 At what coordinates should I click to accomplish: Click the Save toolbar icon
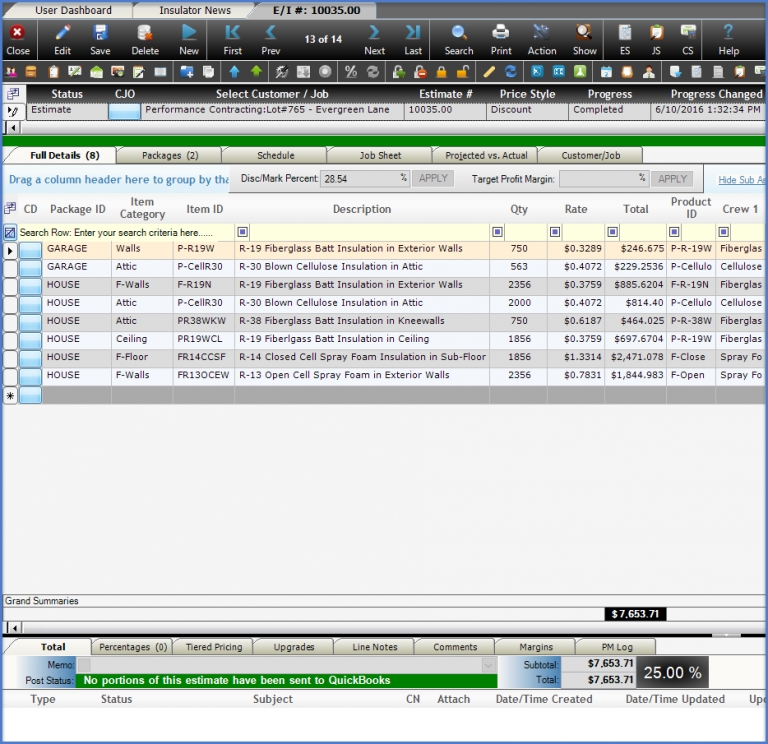pyautogui.click(x=100, y=39)
